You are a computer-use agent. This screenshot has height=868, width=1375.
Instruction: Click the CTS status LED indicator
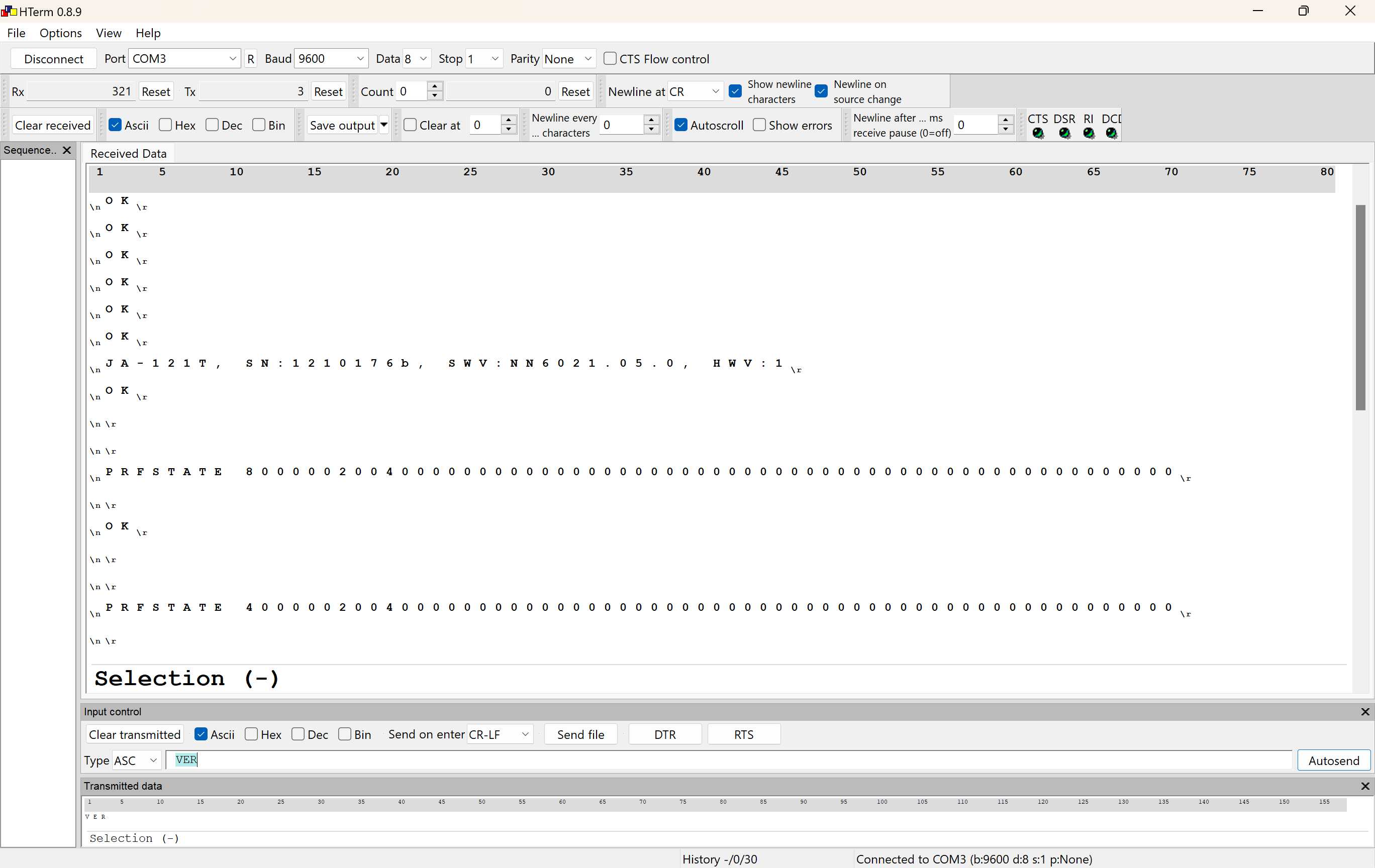(1037, 133)
